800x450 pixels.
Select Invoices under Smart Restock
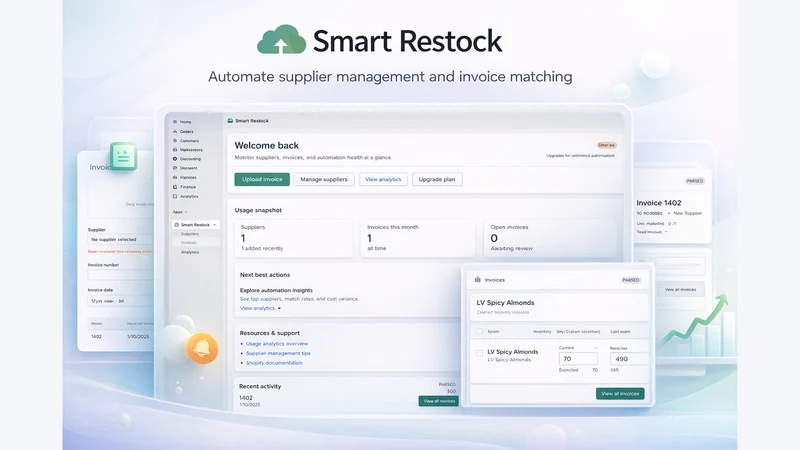pyautogui.click(x=188, y=243)
